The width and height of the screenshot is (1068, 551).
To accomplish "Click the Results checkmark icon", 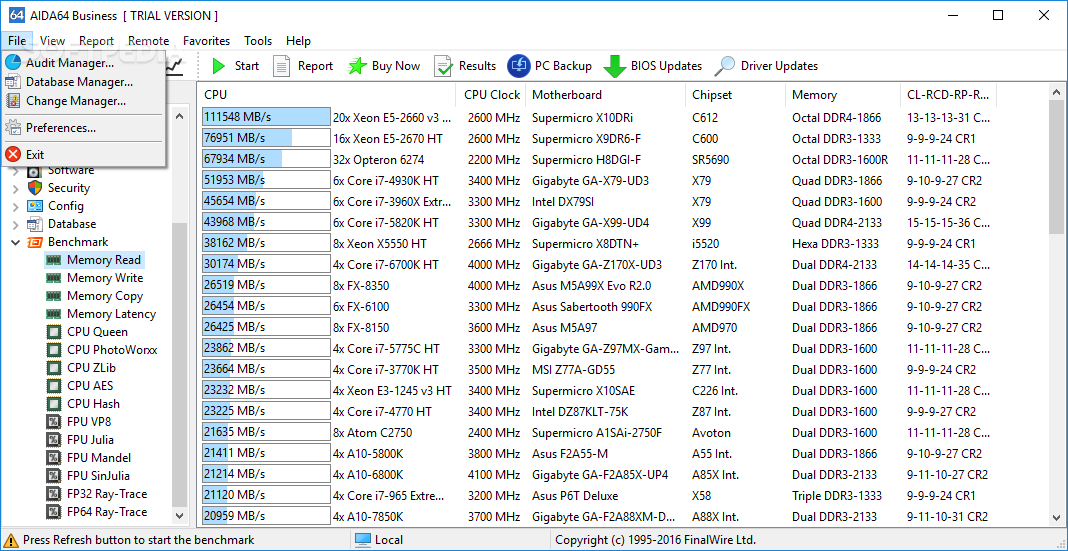I will pos(443,66).
